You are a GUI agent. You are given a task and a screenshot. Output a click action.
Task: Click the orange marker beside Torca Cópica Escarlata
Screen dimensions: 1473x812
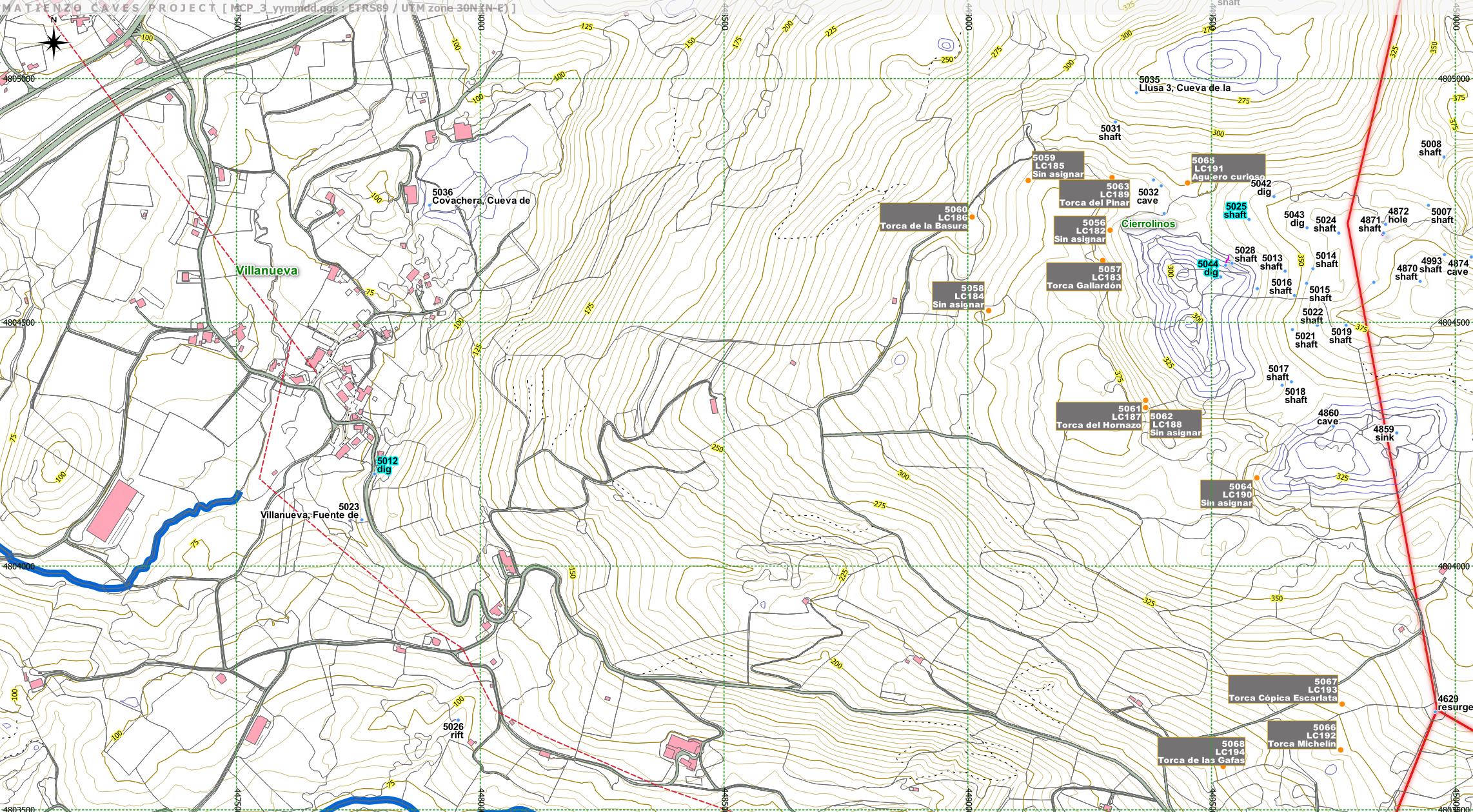point(1342,704)
